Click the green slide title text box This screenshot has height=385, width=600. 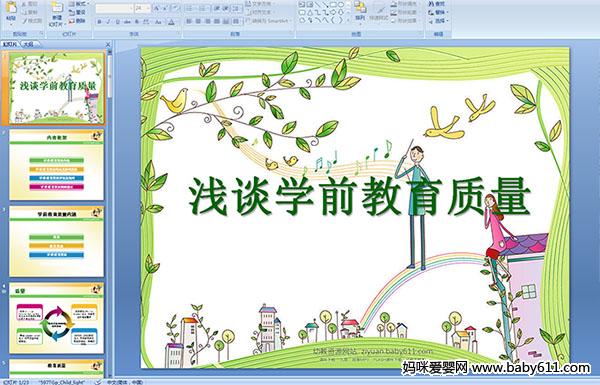click(359, 196)
